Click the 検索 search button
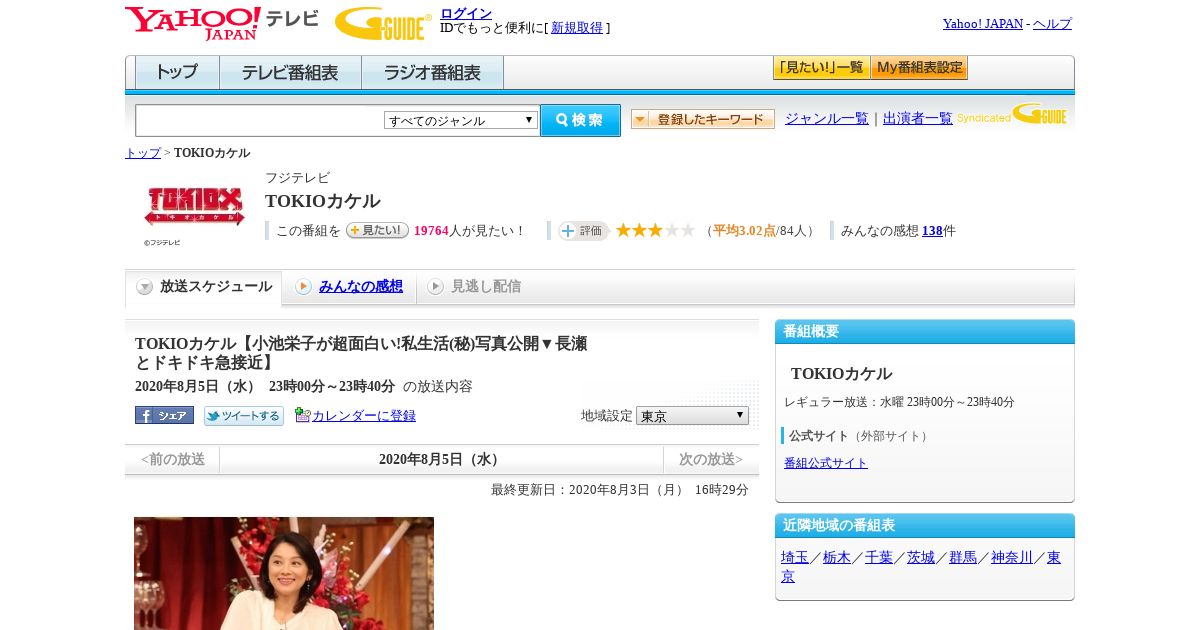 pyautogui.click(x=580, y=120)
